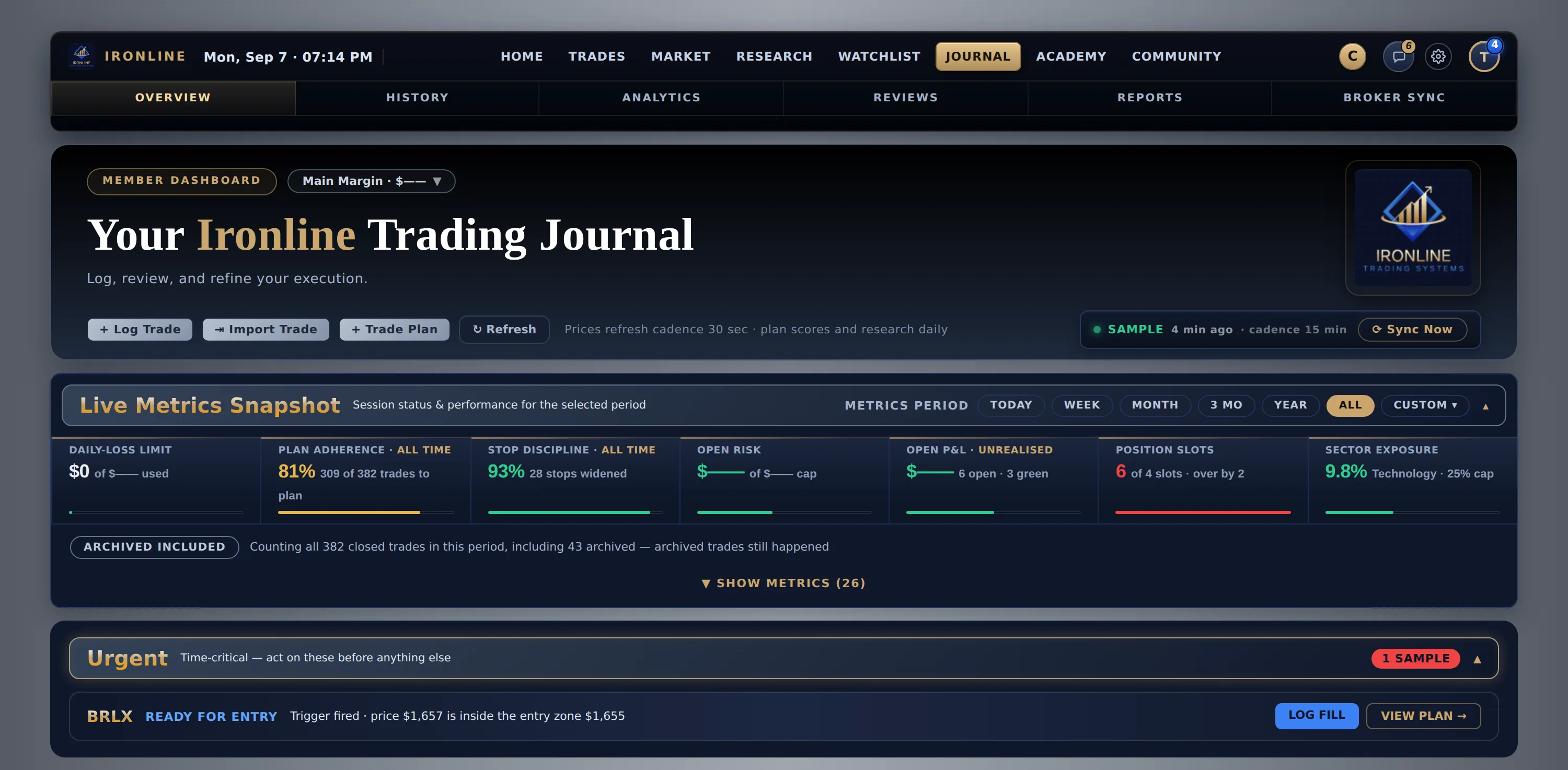This screenshot has width=1568, height=770.
Task: Open the OPEN RISK metric card
Action: pos(784,481)
